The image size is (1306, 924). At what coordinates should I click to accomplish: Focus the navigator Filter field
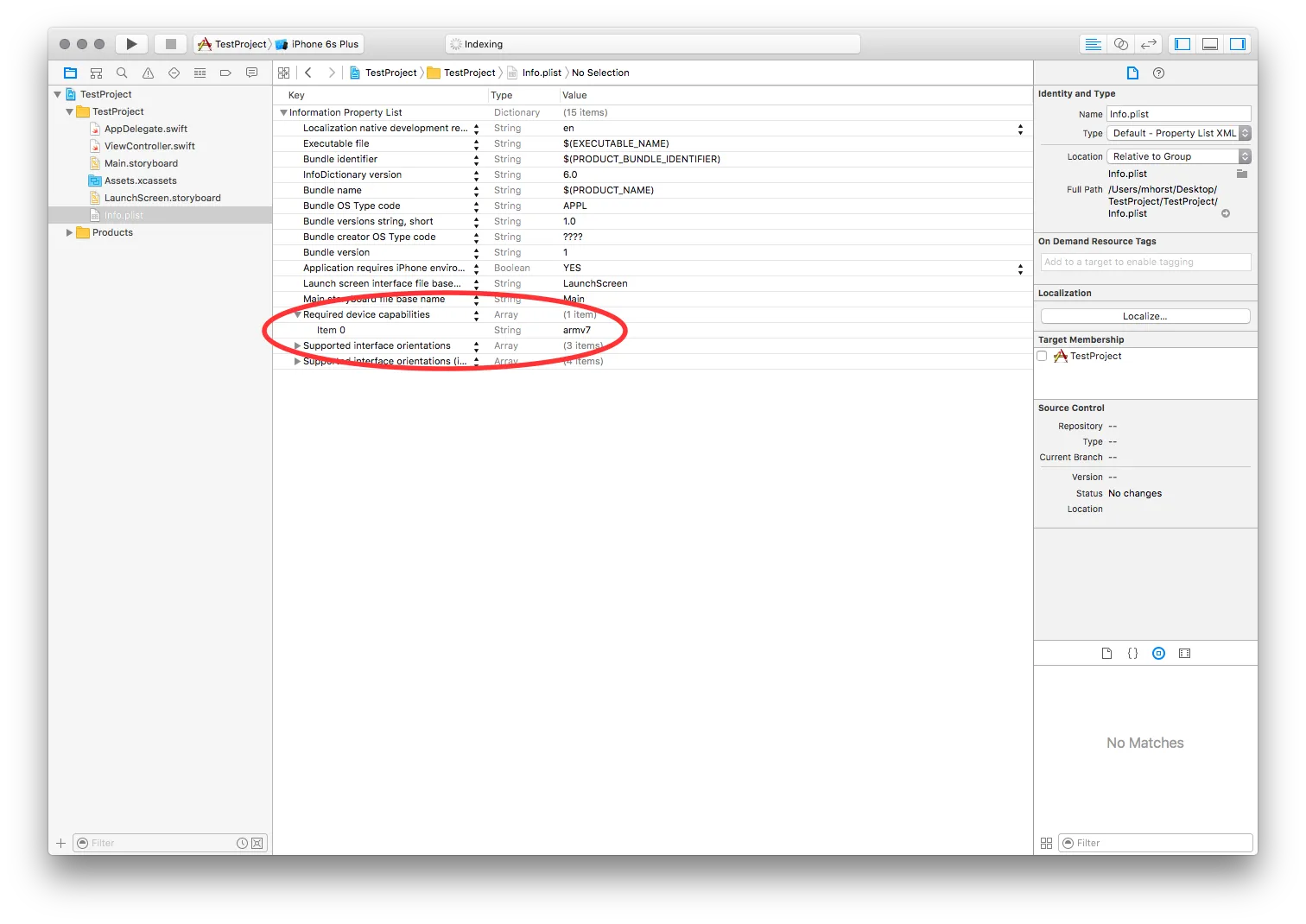[x=170, y=843]
